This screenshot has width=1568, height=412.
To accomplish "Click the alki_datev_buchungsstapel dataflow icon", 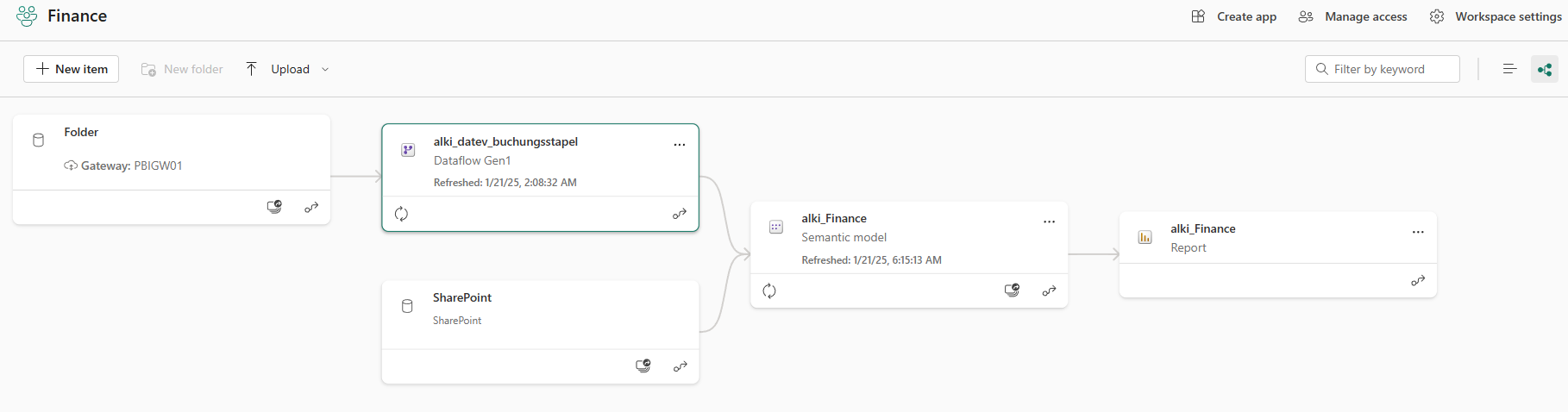I will [x=408, y=150].
